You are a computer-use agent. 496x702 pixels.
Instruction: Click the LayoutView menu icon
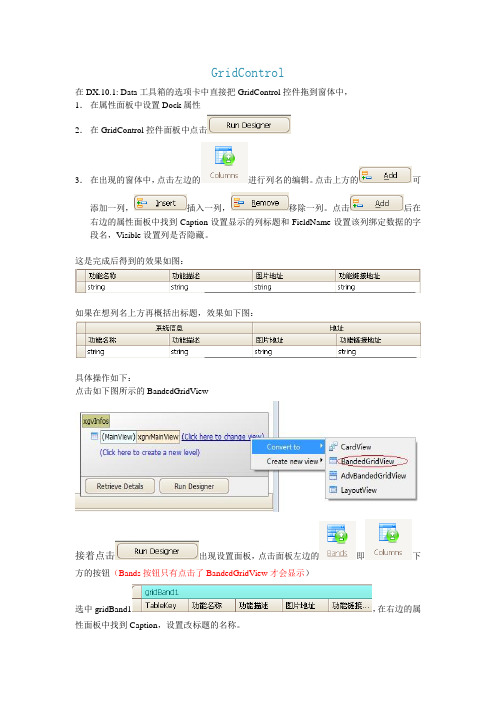coord(333,490)
